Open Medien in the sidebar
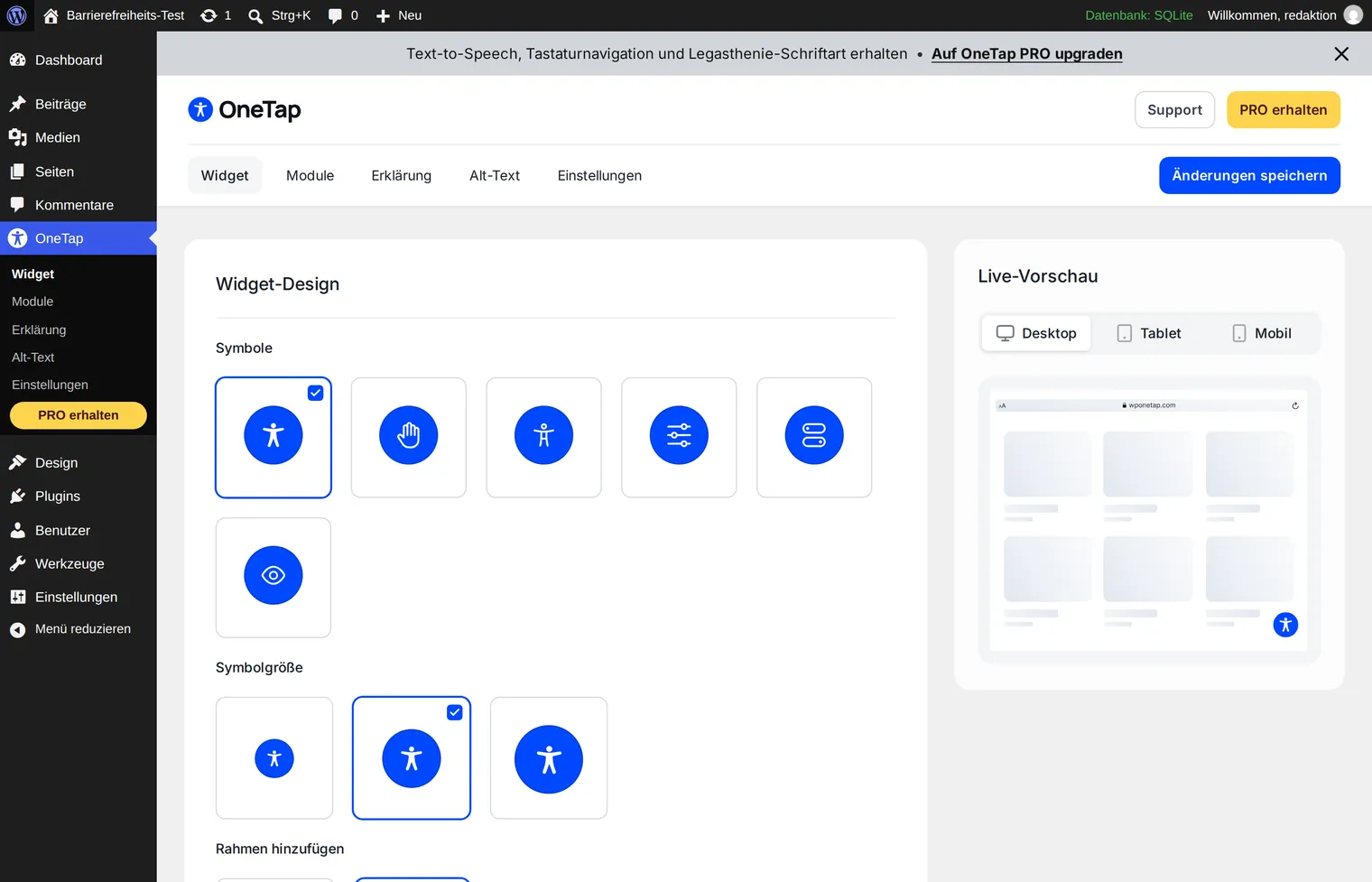 click(x=79, y=137)
